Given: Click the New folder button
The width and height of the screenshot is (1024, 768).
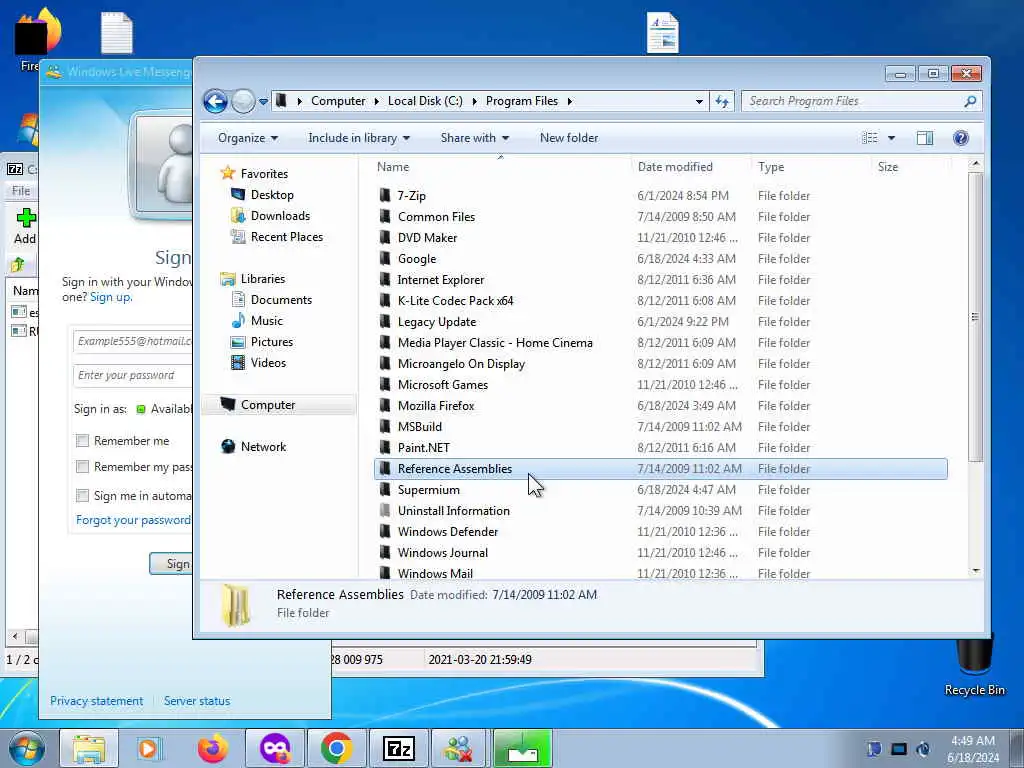Looking at the screenshot, I should click(x=569, y=138).
